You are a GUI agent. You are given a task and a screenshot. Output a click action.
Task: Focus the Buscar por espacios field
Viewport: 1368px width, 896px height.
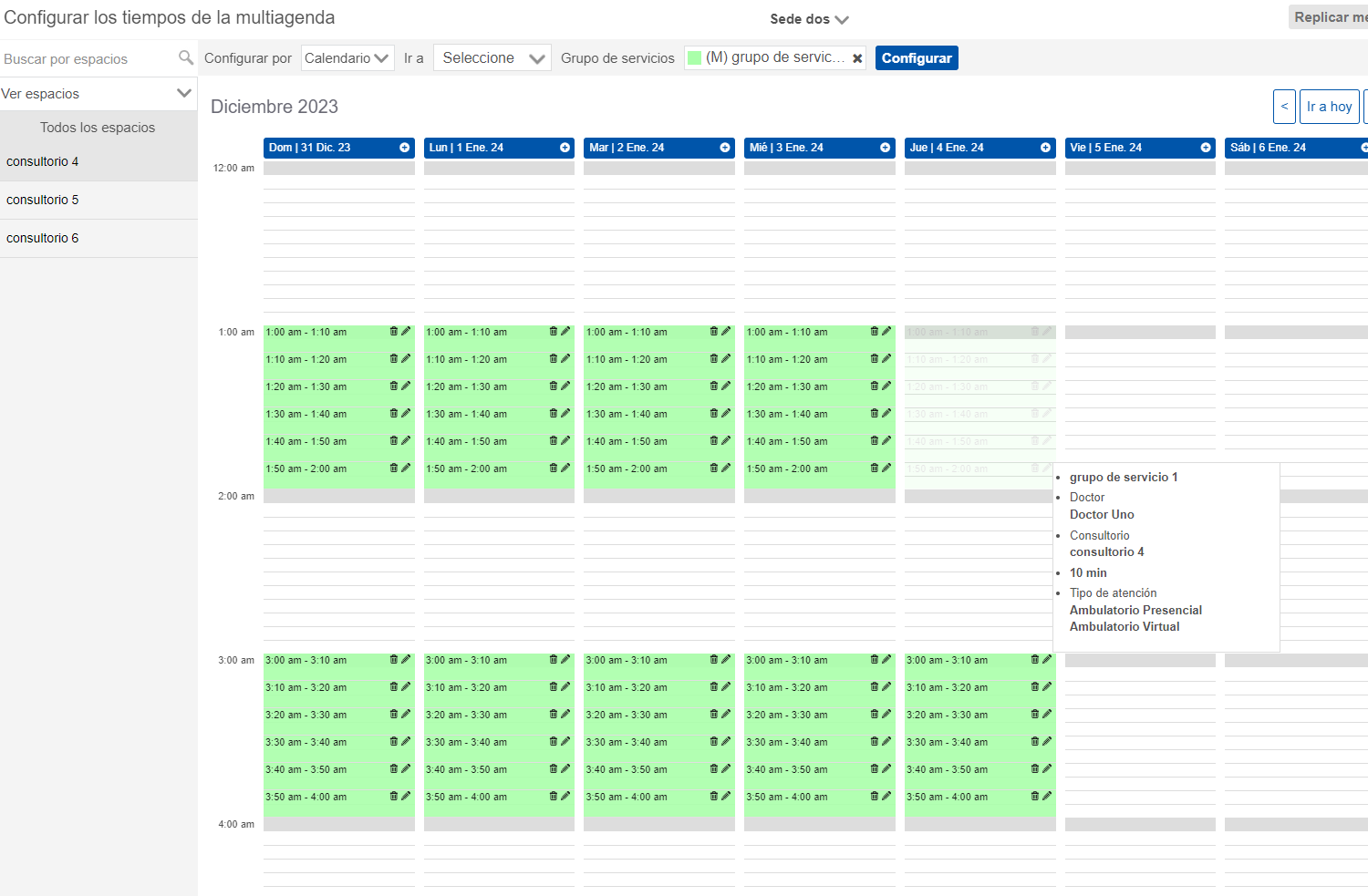pyautogui.click(x=87, y=58)
